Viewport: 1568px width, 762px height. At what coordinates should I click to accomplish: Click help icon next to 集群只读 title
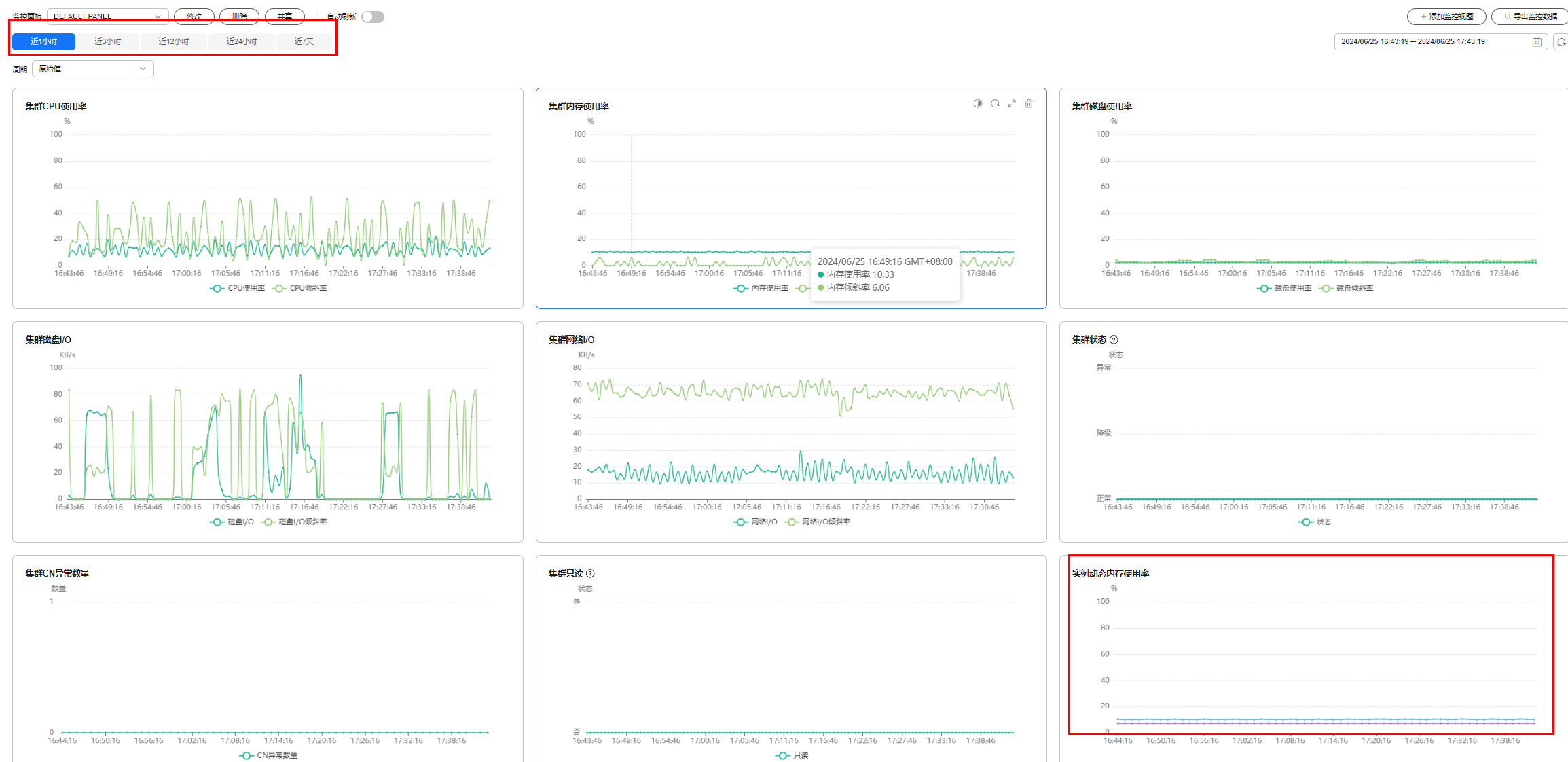pyautogui.click(x=590, y=573)
